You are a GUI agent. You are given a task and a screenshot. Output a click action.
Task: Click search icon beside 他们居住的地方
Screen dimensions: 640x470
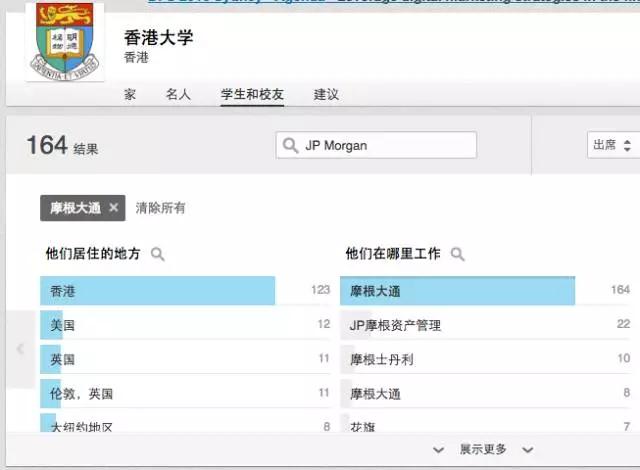coord(157,255)
